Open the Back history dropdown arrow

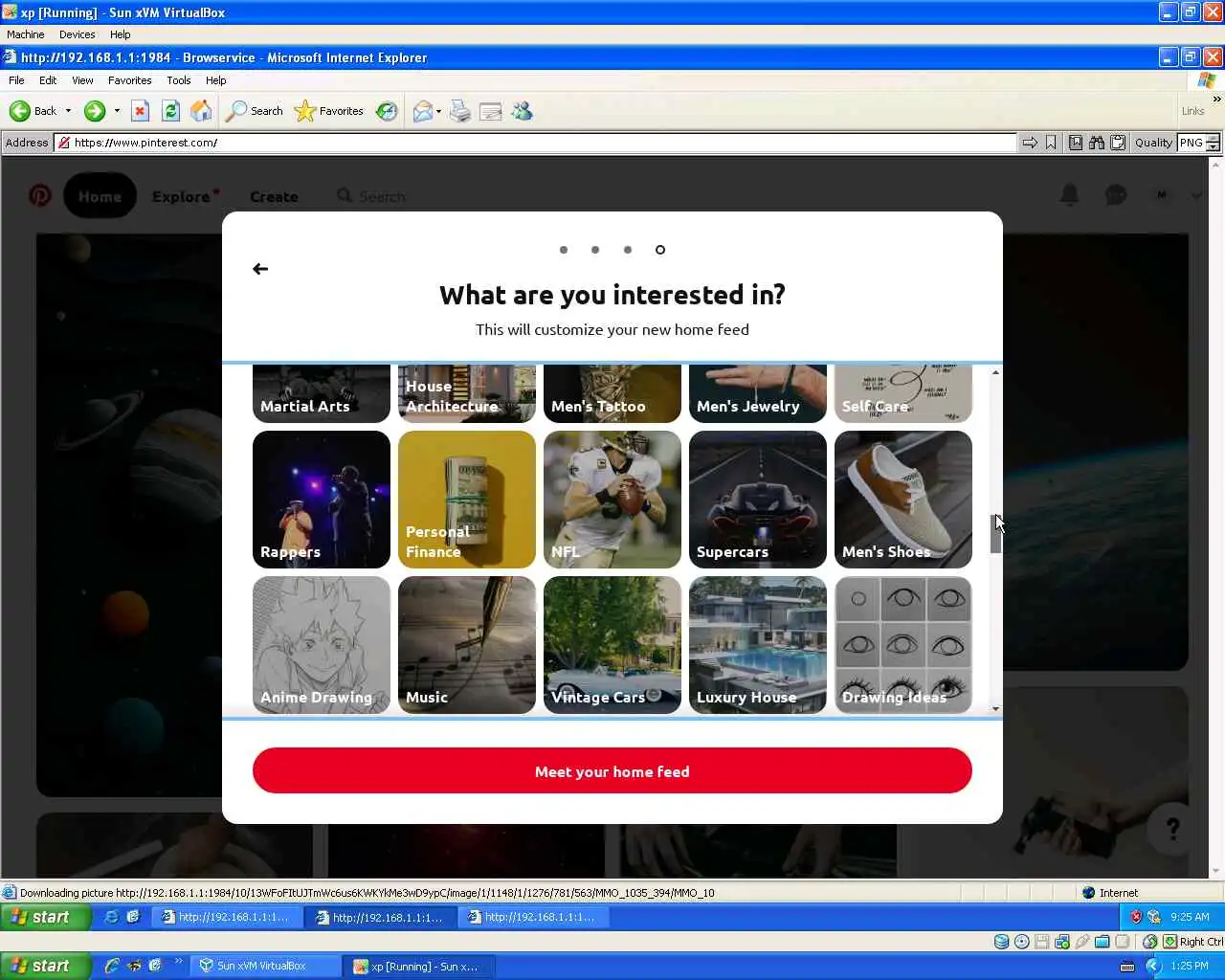68,111
